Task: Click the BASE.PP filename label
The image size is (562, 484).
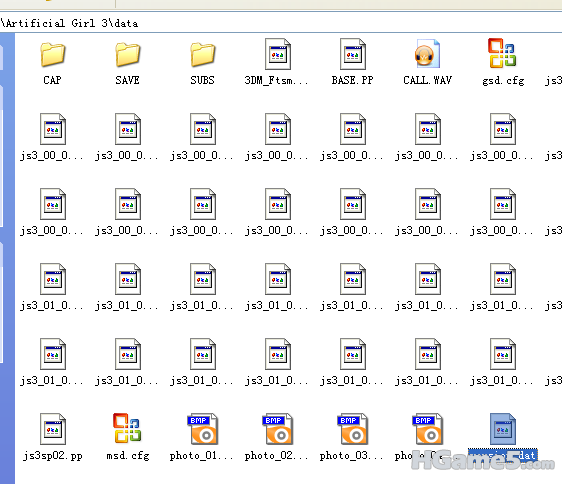Action: coord(353,80)
